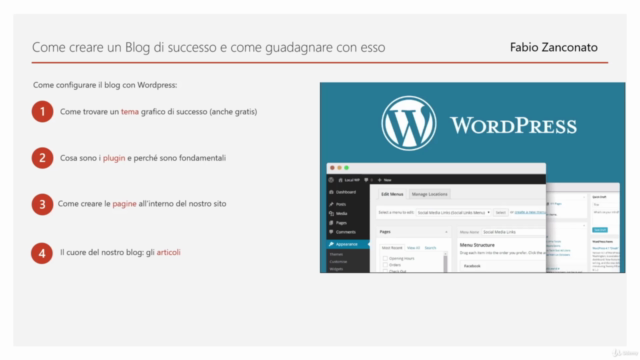This screenshot has height=360, width=640.
Task: Switch to the View All tab in the Pages panel
Action: click(413, 248)
